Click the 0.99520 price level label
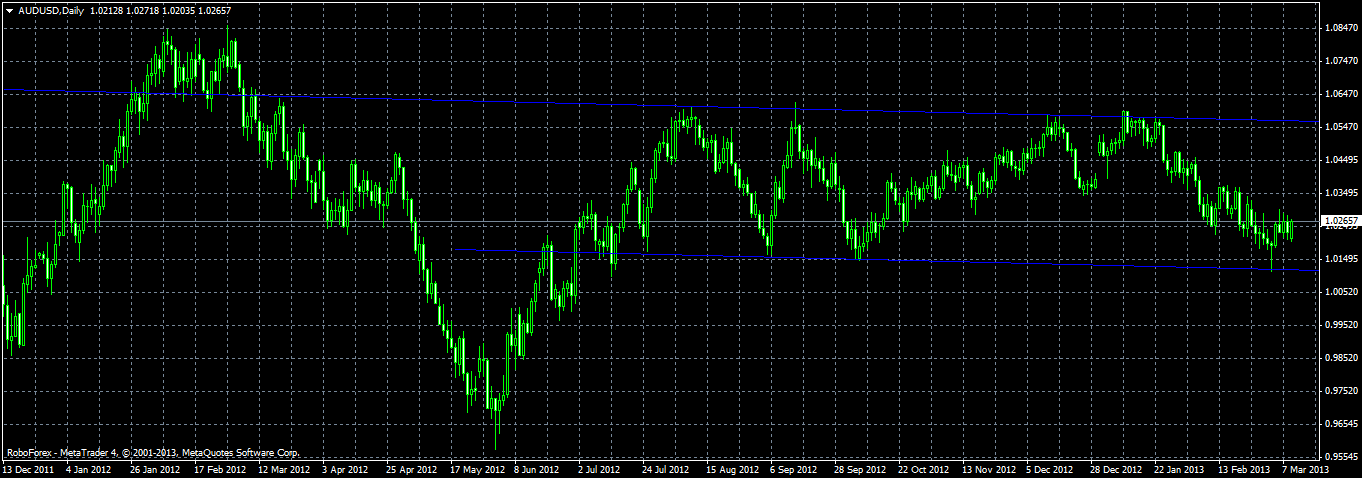The height and width of the screenshot is (478, 1362). (x=1340, y=325)
